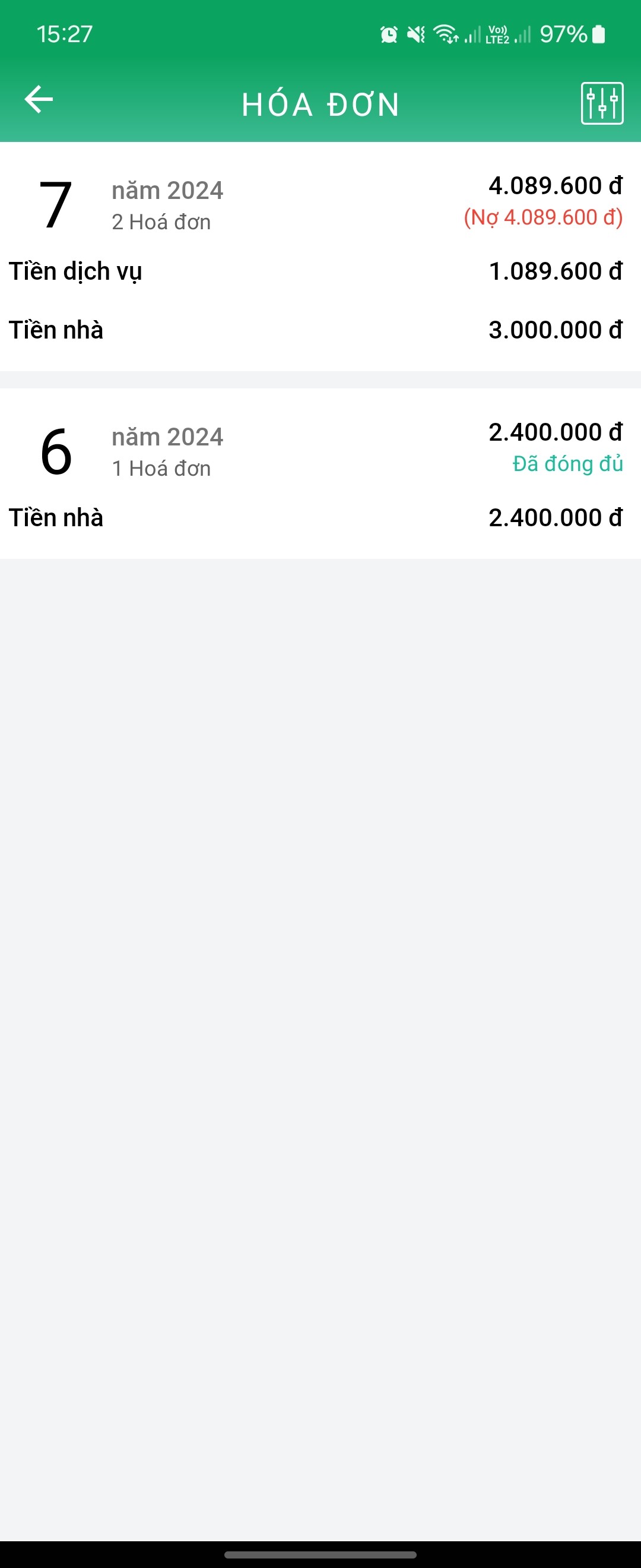
Task: Open the invoice filter settings icon
Action: pyautogui.click(x=601, y=103)
